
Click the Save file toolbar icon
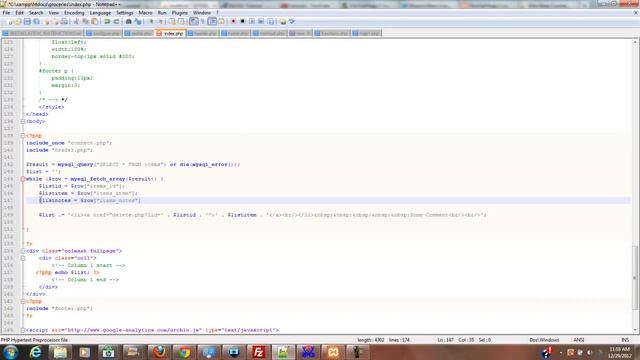tap(27, 21)
